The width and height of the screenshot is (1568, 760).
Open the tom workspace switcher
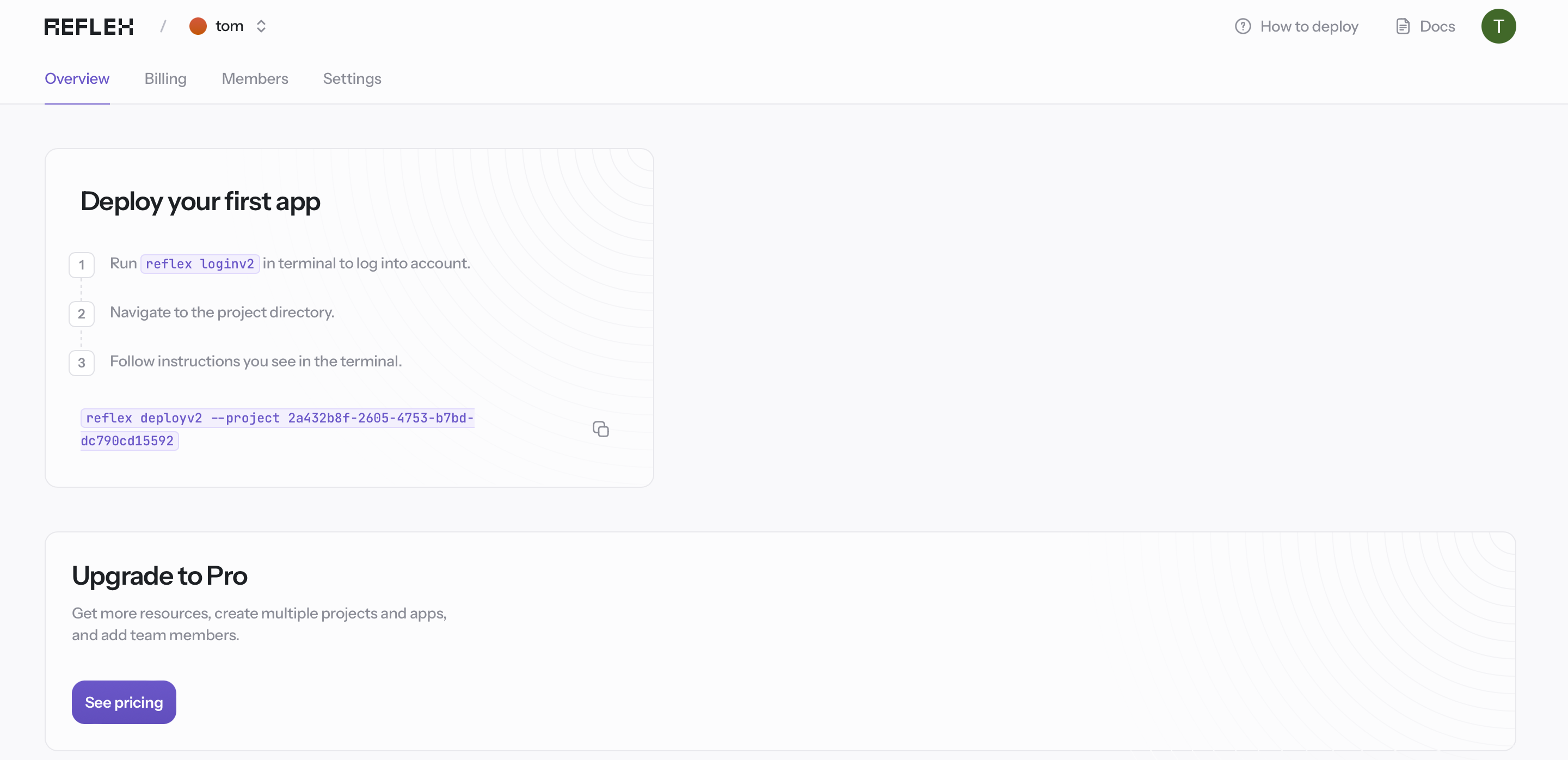229,26
